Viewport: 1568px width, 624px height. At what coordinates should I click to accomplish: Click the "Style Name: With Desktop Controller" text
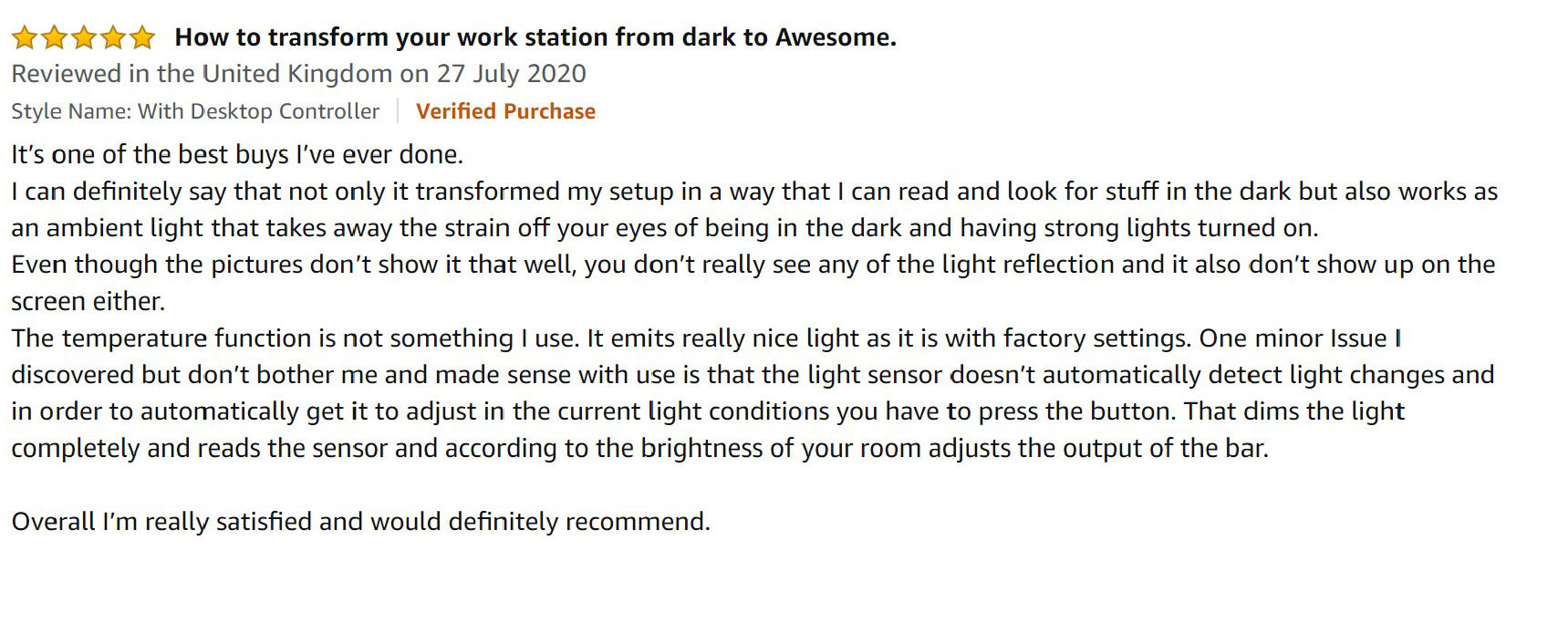(x=195, y=111)
